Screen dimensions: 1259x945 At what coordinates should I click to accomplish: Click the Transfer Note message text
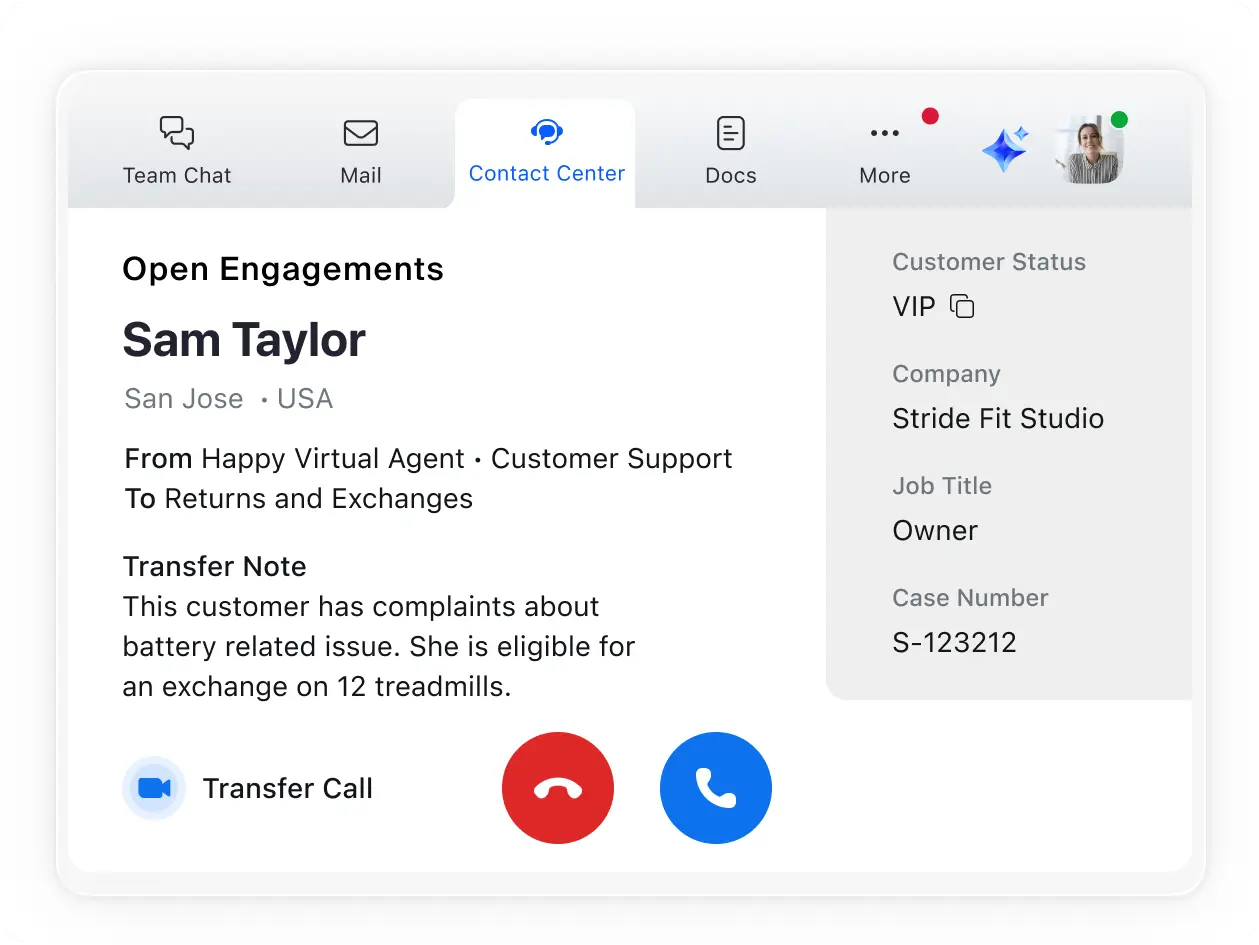(378, 647)
